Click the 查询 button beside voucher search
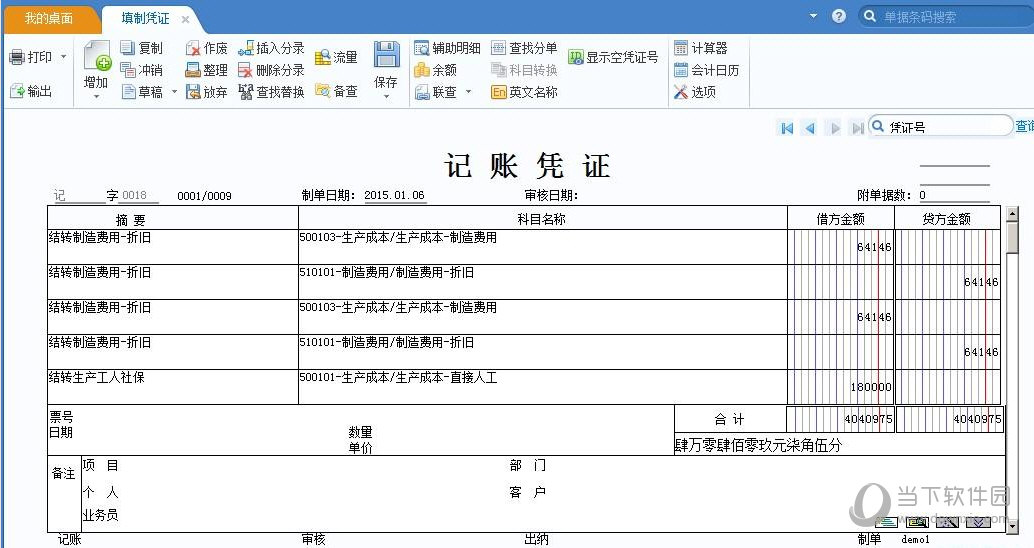 tap(1024, 126)
